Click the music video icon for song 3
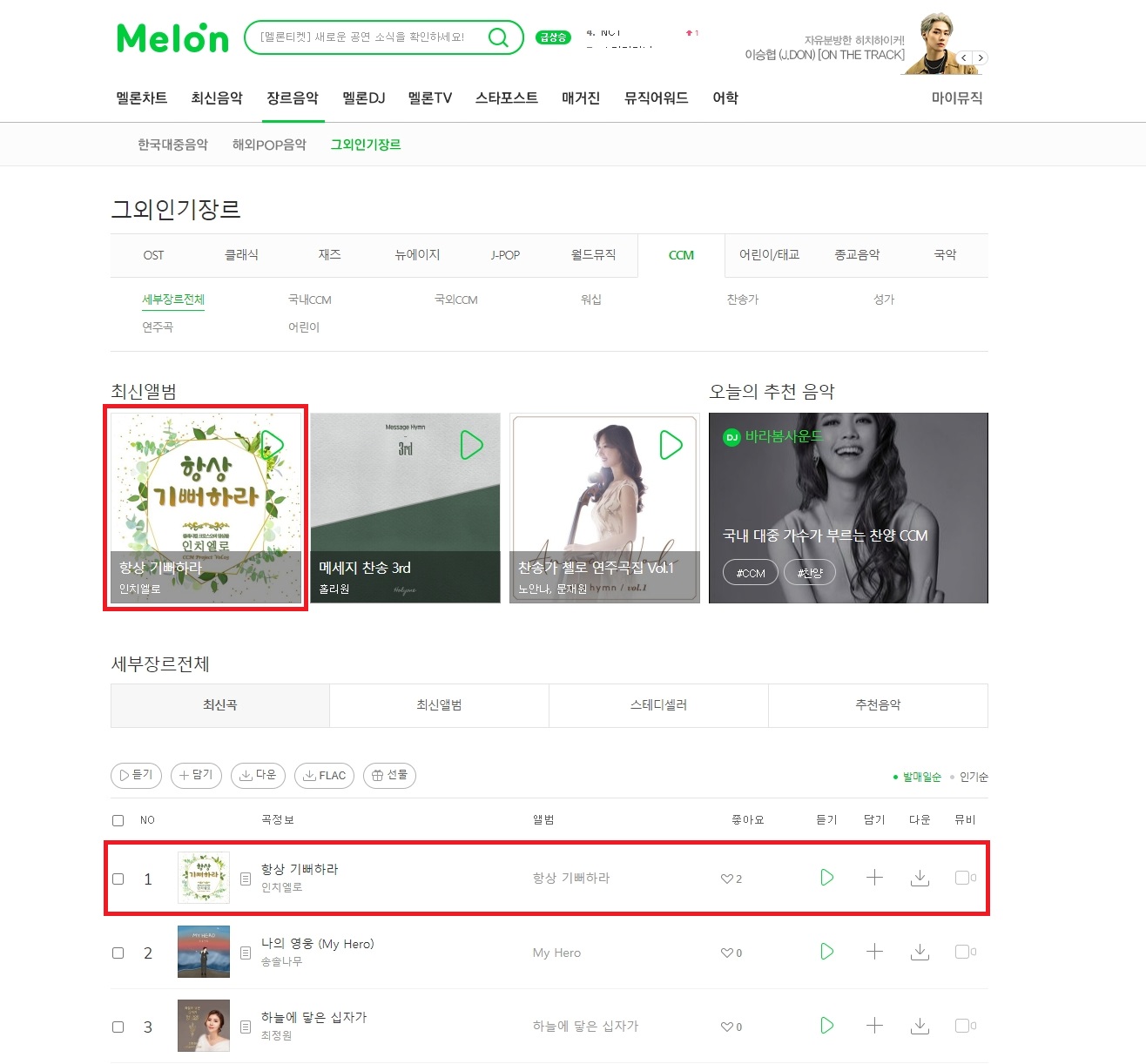Viewport: 1146px width, 1064px height. click(962, 1026)
